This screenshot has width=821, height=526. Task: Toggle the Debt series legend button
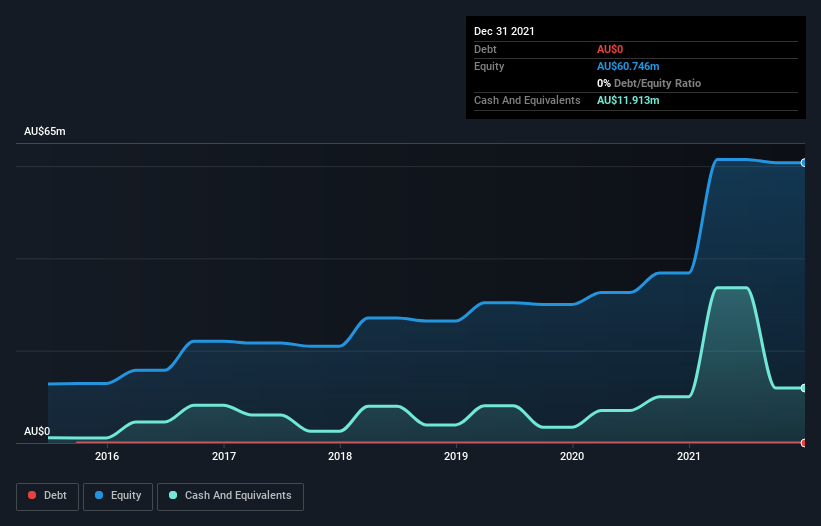(x=47, y=496)
